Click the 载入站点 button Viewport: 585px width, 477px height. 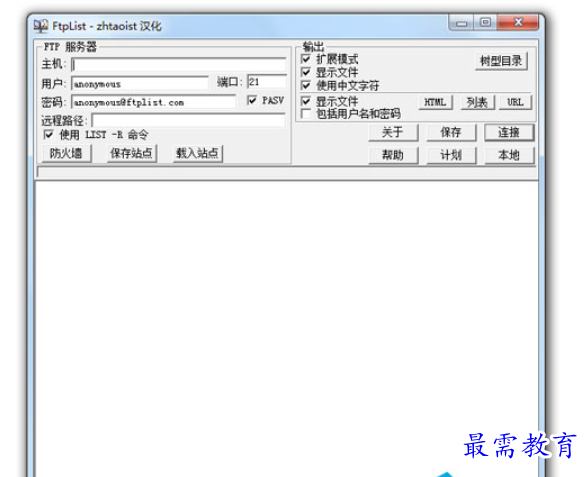(x=197, y=153)
